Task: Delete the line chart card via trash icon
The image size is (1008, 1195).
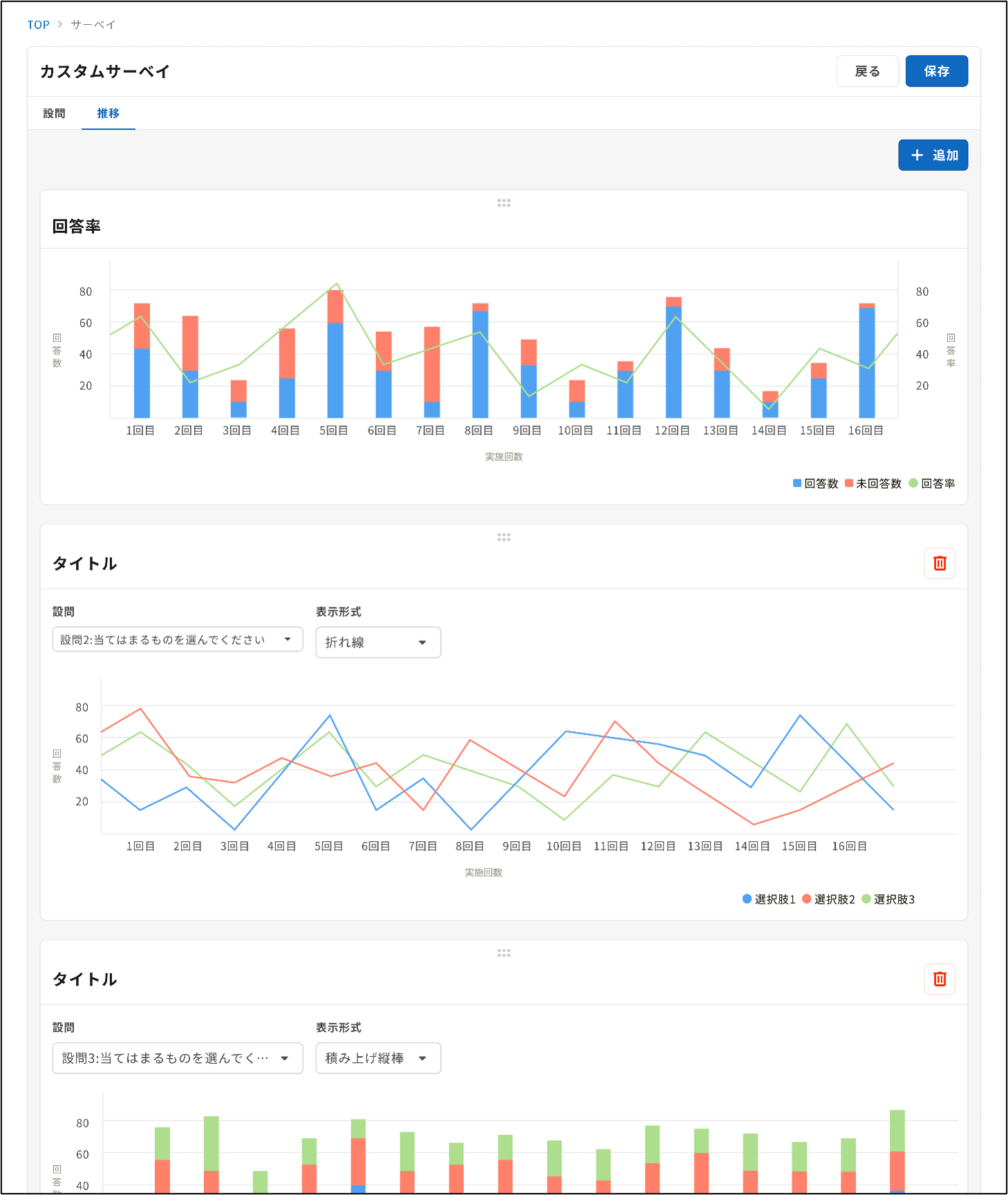Action: click(x=940, y=563)
